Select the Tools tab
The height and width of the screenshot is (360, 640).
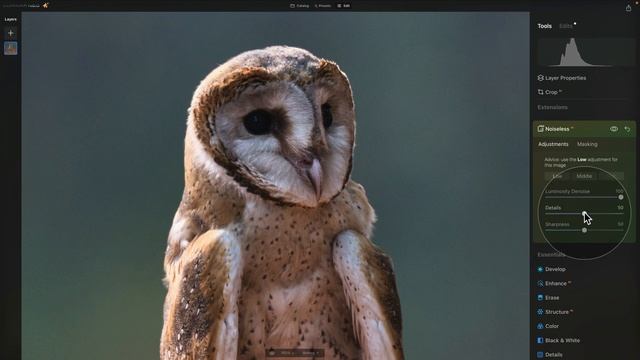(544, 26)
